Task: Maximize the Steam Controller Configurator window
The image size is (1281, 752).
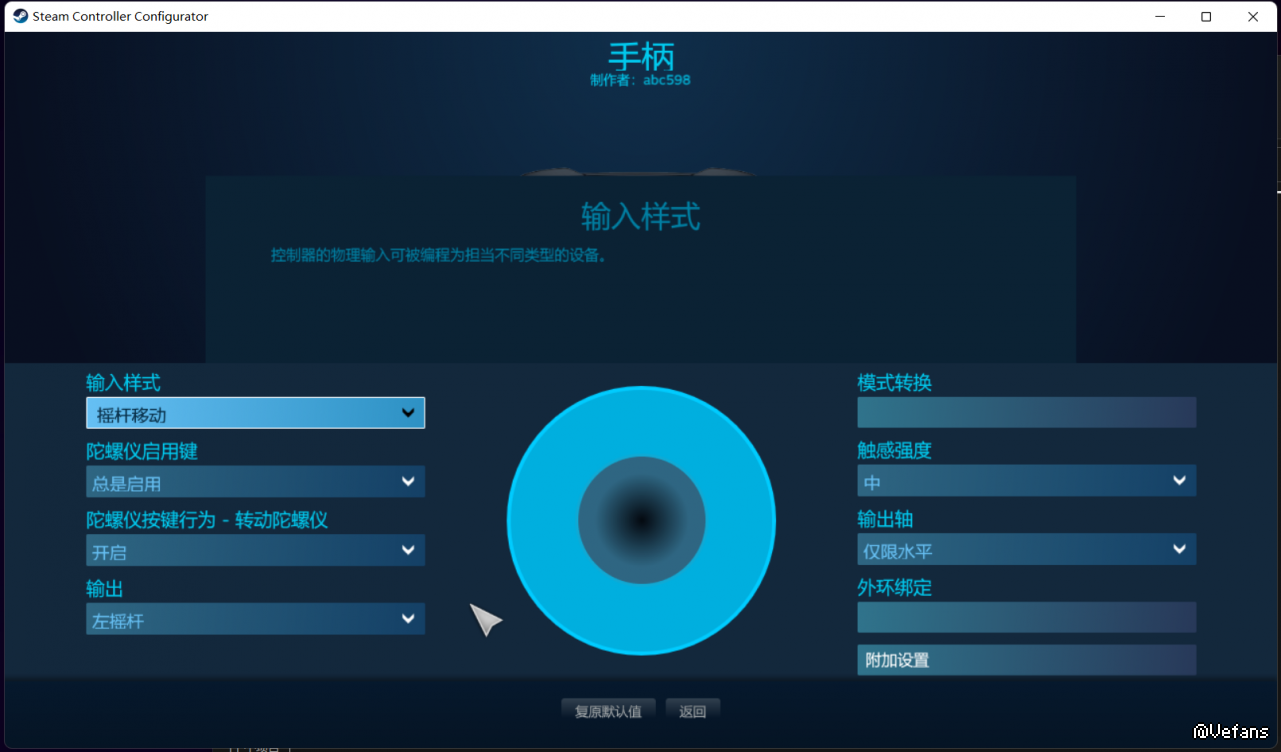Action: tap(1206, 16)
